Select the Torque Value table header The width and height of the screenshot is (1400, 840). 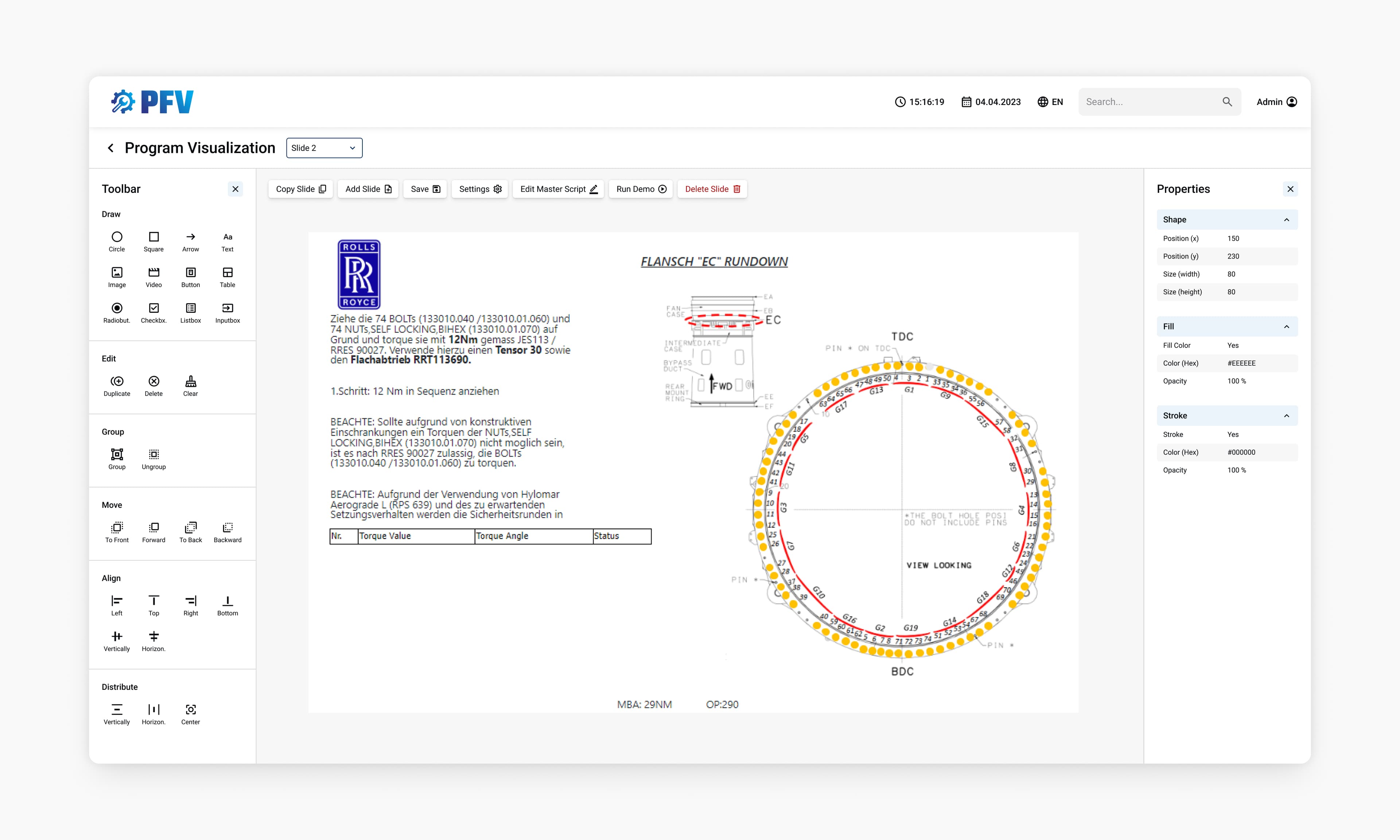point(416,536)
